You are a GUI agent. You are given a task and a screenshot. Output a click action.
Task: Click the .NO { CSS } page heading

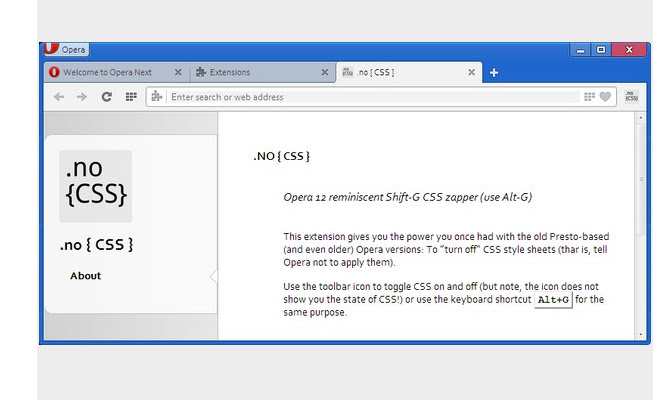tap(281, 156)
